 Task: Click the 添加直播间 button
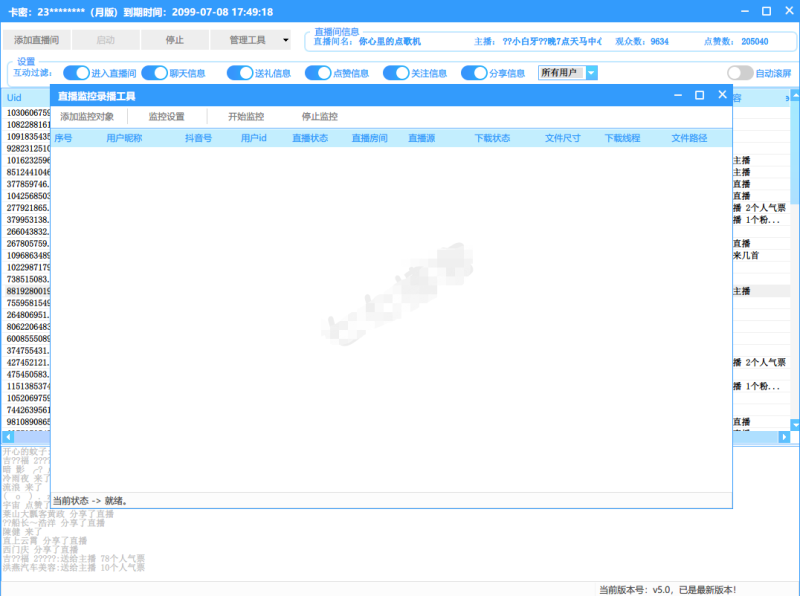point(37,41)
